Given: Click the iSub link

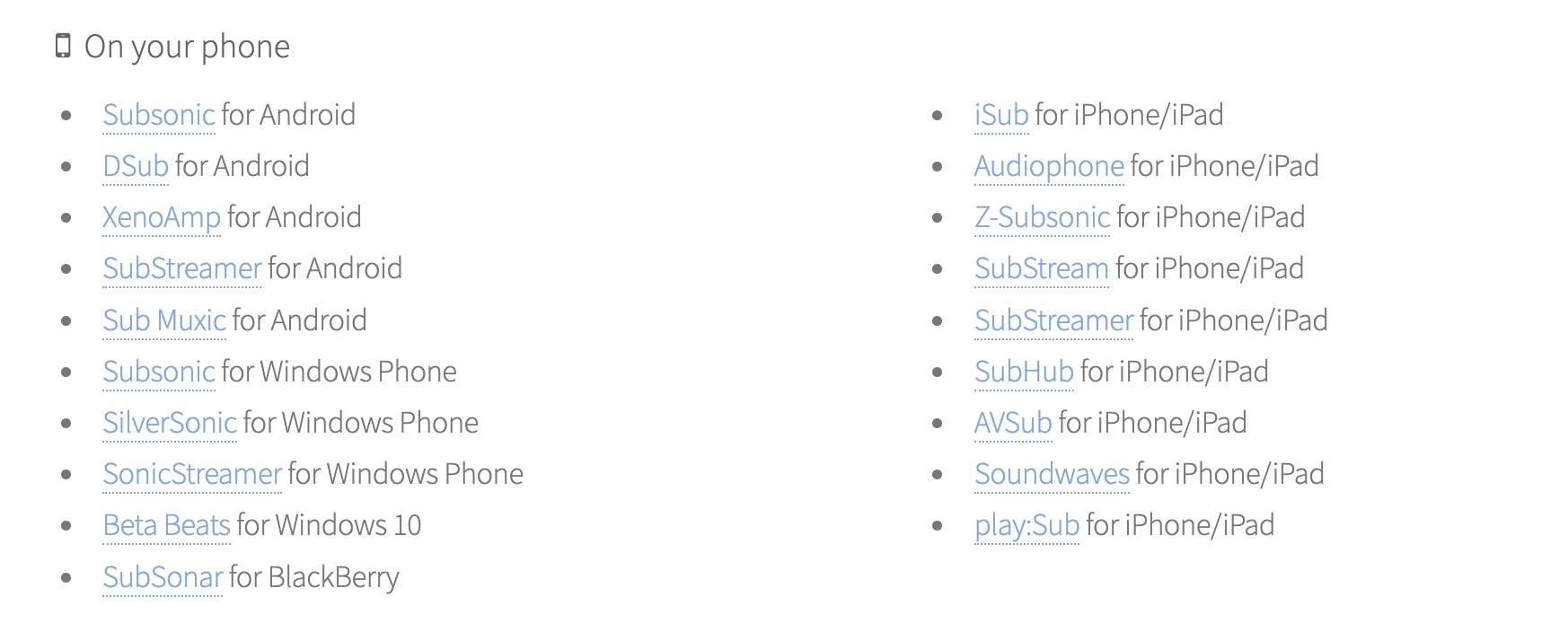Looking at the screenshot, I should [x=1001, y=115].
